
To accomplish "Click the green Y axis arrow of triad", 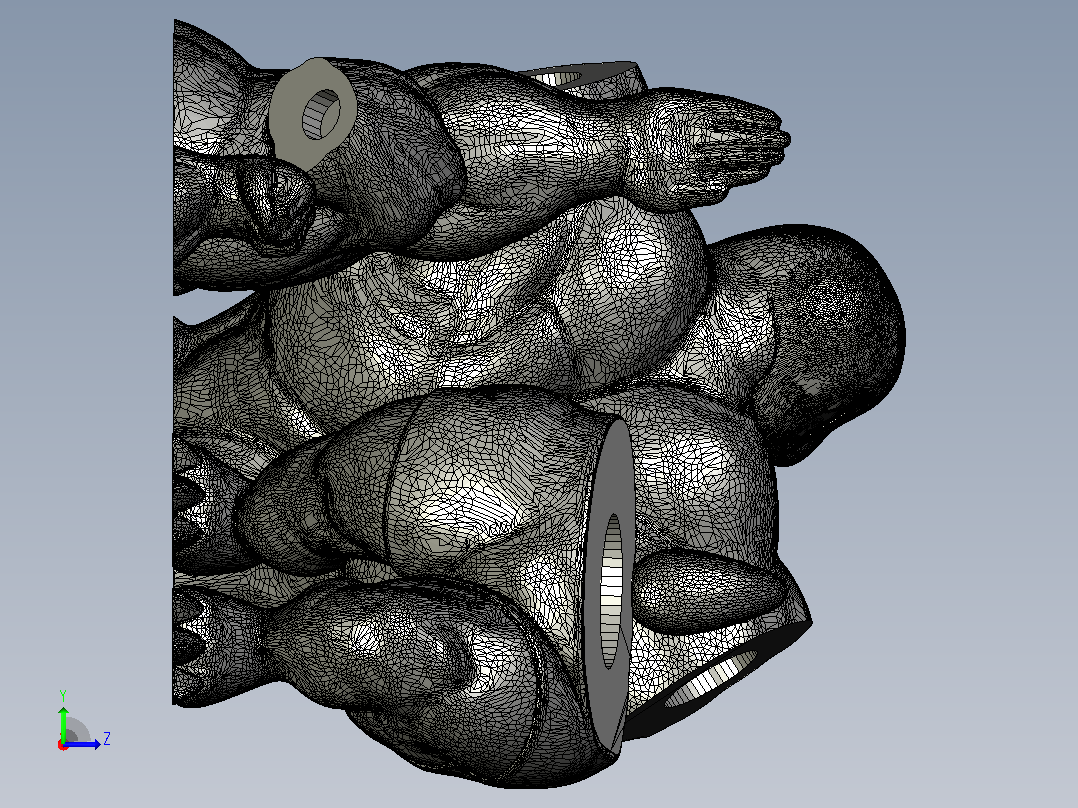I will coord(63,720).
